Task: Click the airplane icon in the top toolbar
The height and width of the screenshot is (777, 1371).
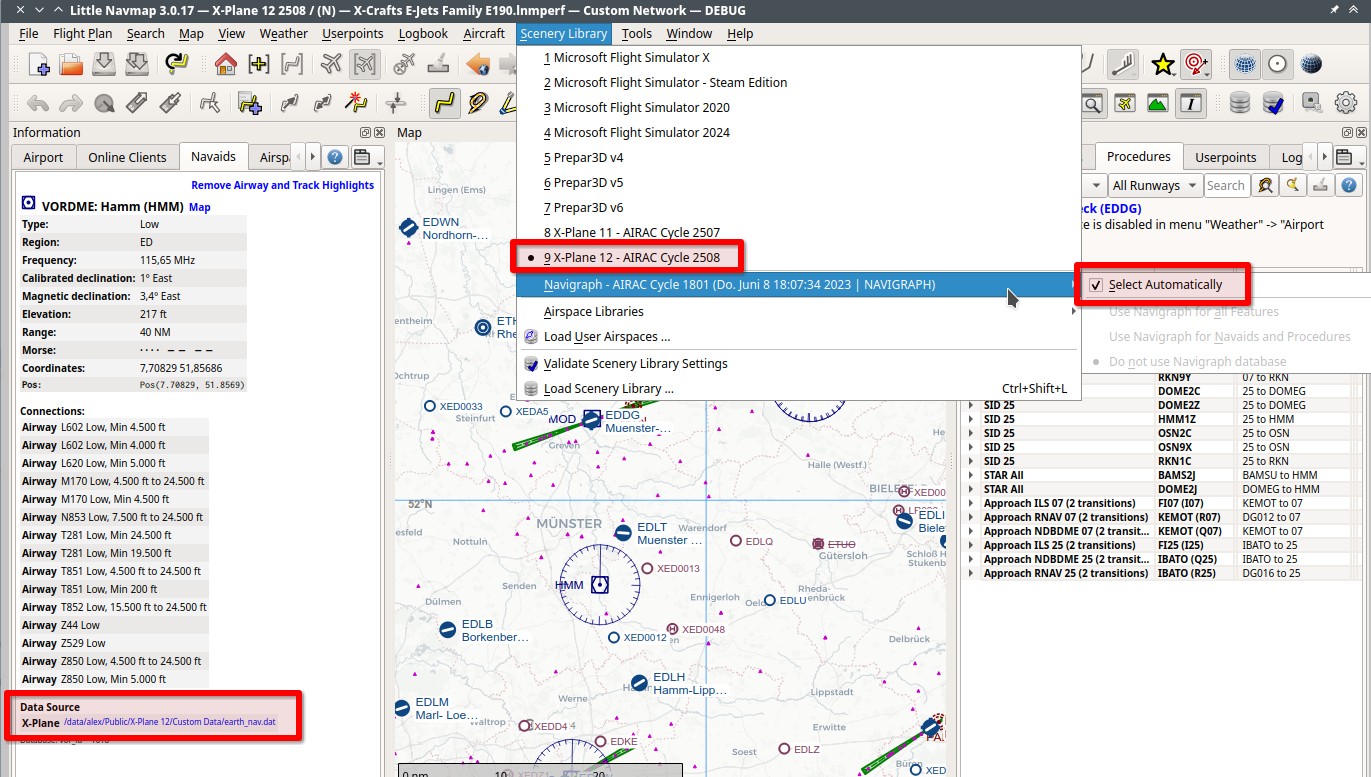Action: tap(332, 65)
